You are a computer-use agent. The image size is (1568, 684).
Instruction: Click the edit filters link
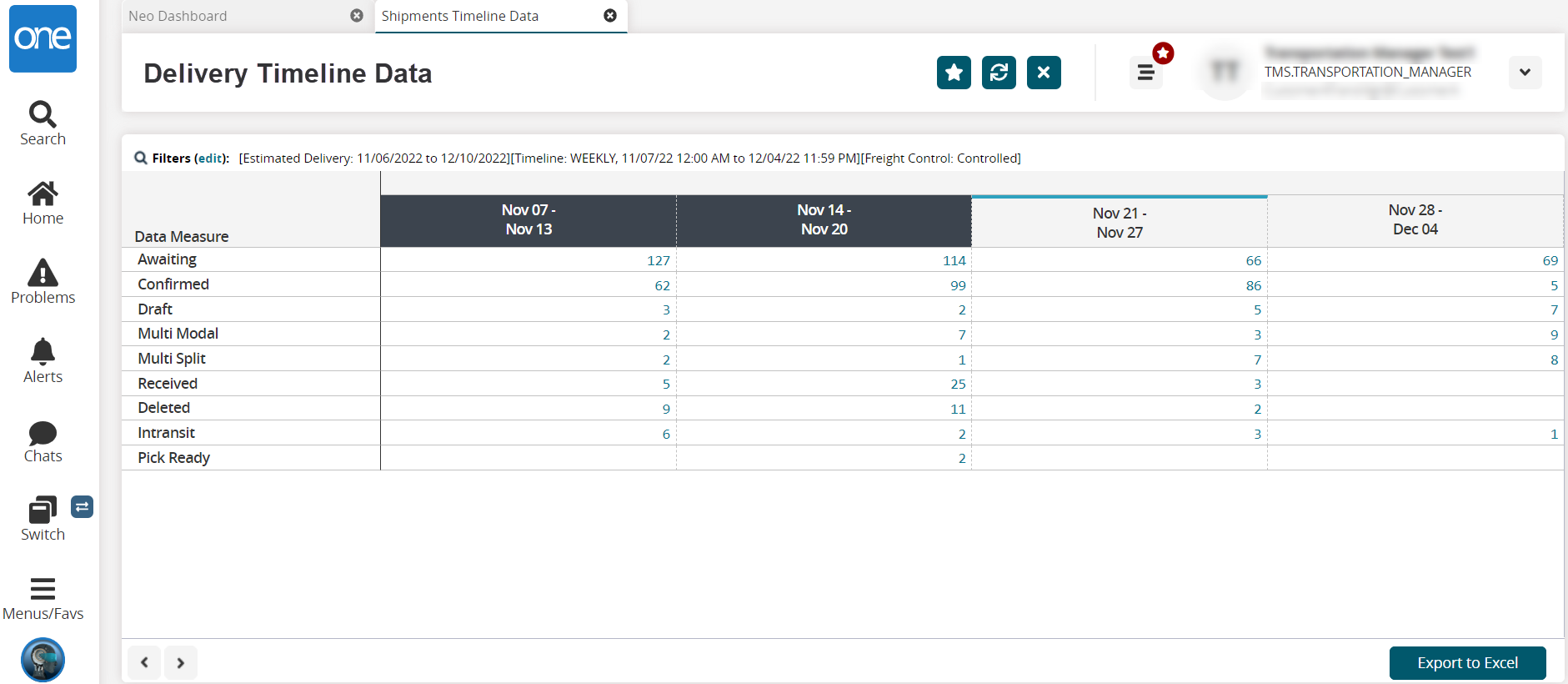(x=211, y=158)
